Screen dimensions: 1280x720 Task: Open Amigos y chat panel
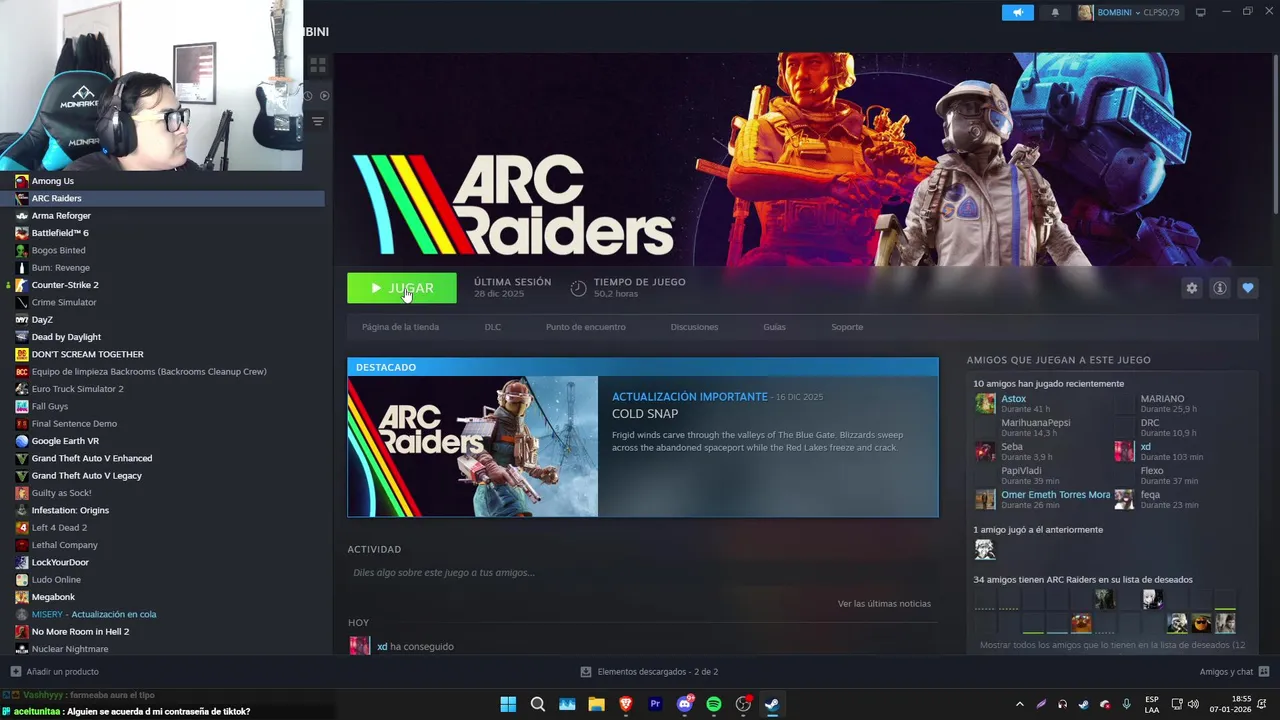coord(1234,672)
